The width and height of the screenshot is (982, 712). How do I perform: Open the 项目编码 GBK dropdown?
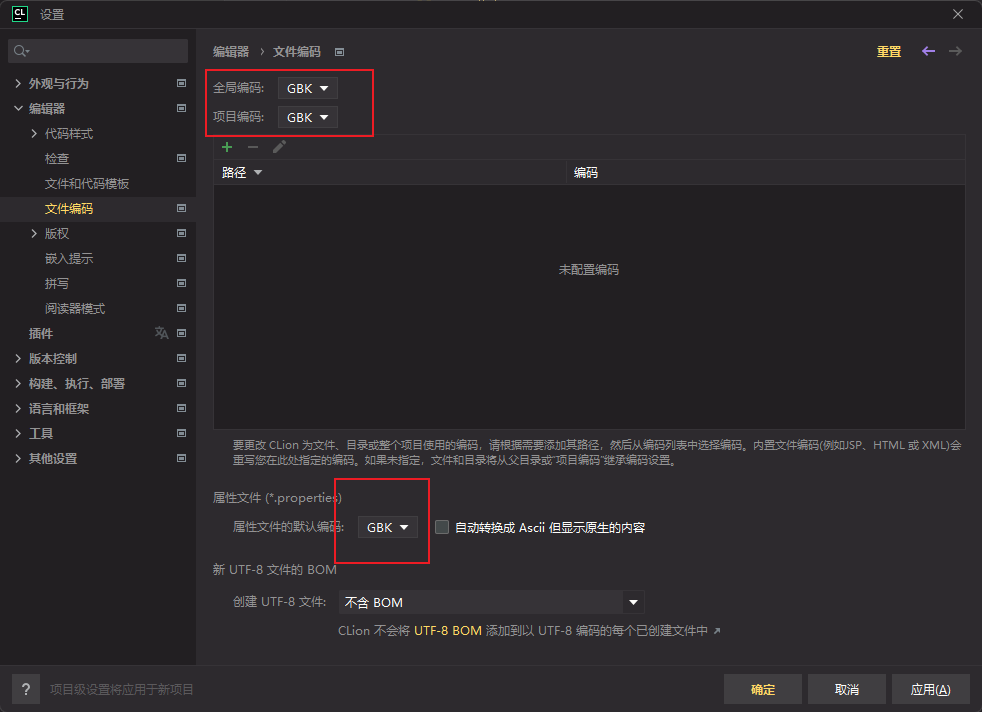coord(308,117)
